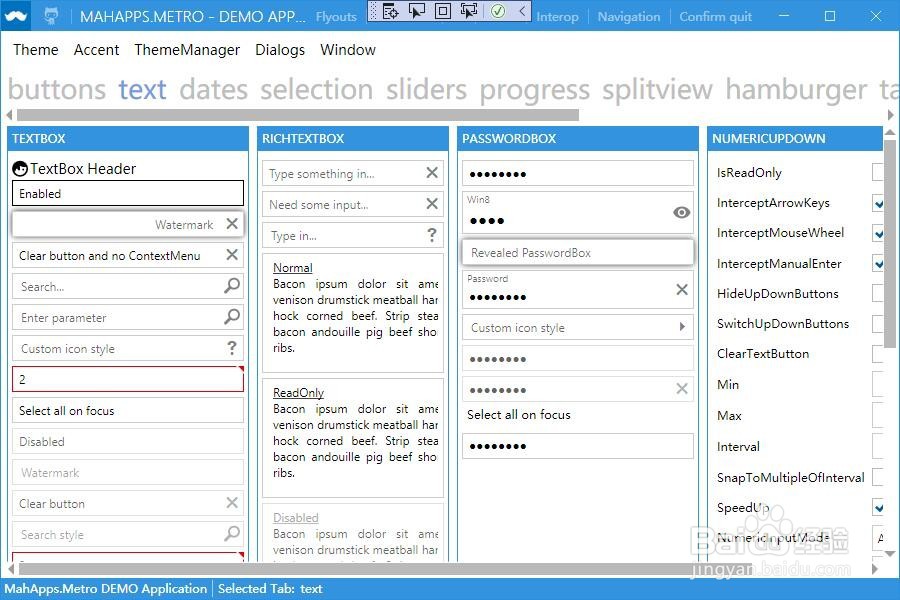The height and width of the screenshot is (600, 900).
Task: Open the GitHub octocat icon link
Action: click(51, 16)
